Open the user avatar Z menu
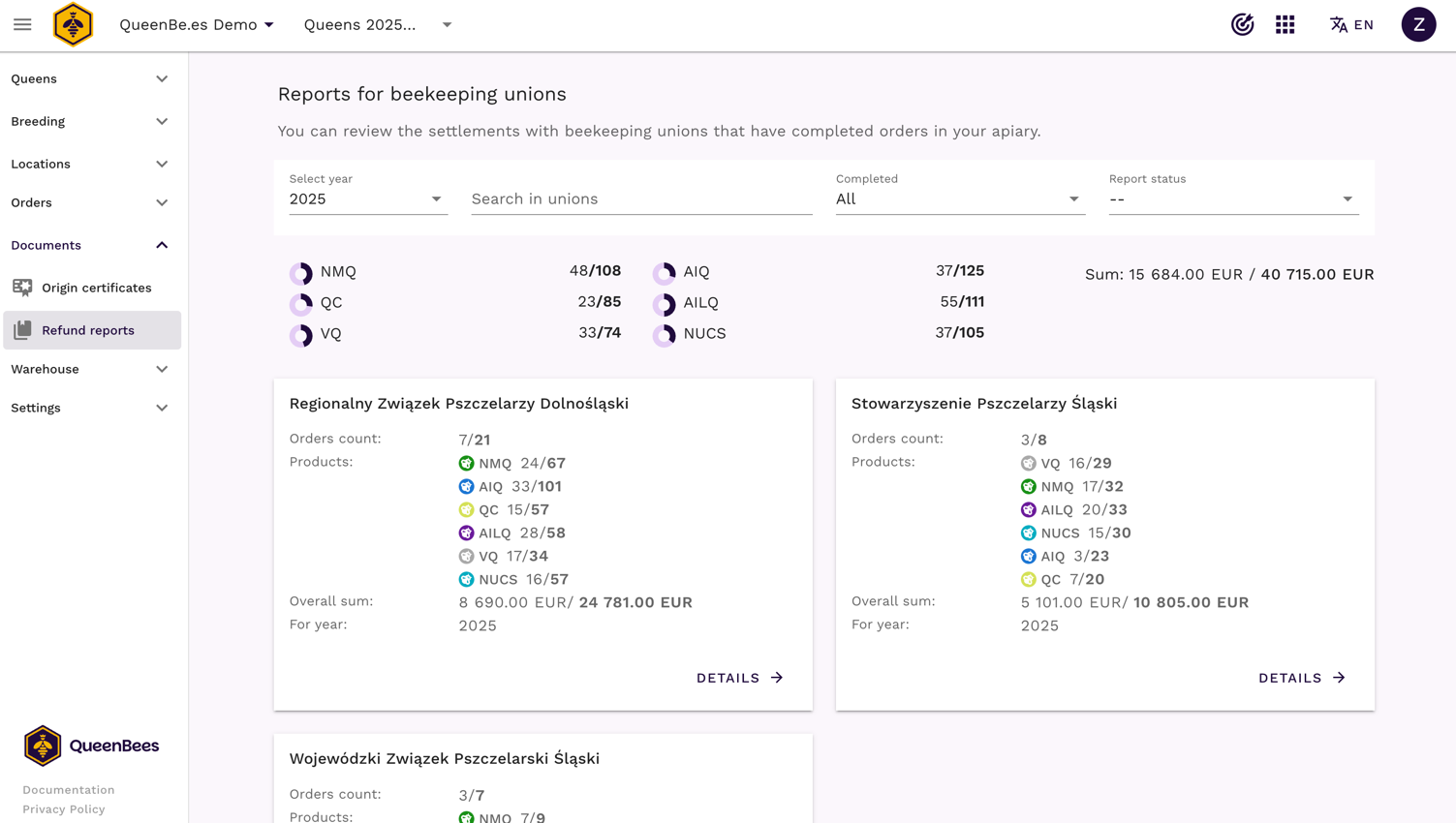 pyautogui.click(x=1418, y=25)
